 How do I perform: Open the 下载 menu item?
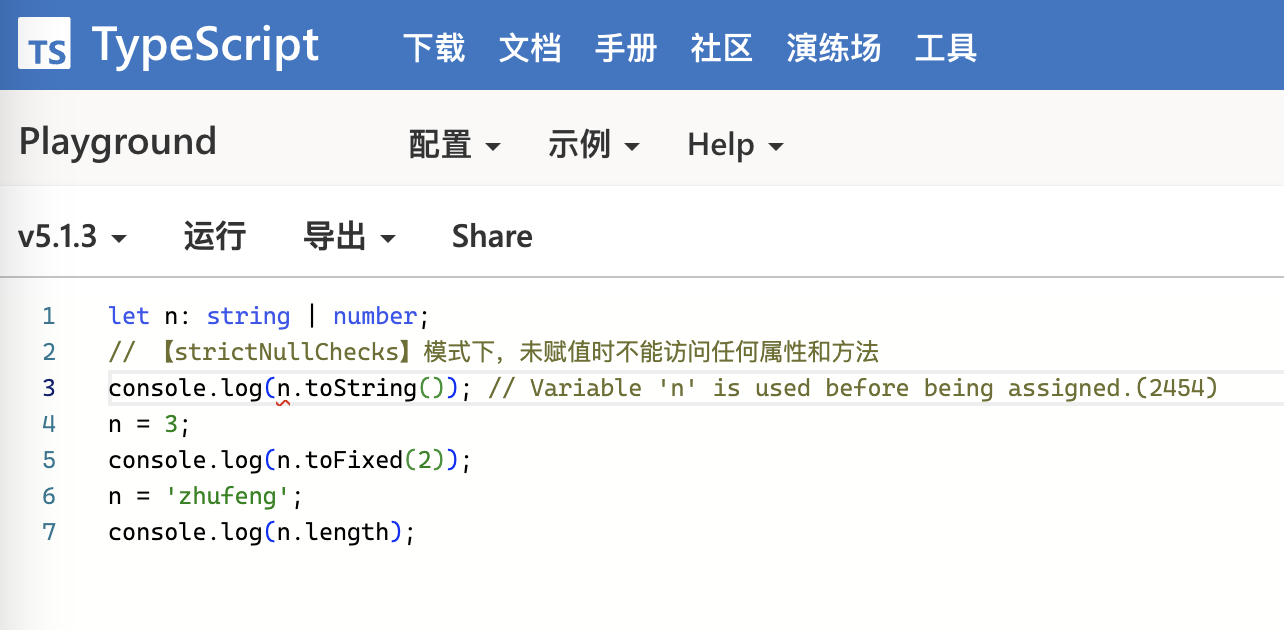click(x=434, y=48)
